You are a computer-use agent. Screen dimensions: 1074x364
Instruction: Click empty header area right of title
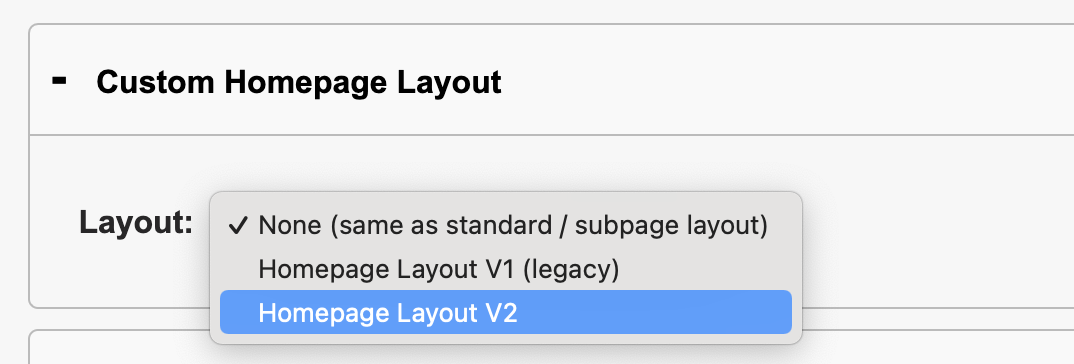[x=788, y=81]
